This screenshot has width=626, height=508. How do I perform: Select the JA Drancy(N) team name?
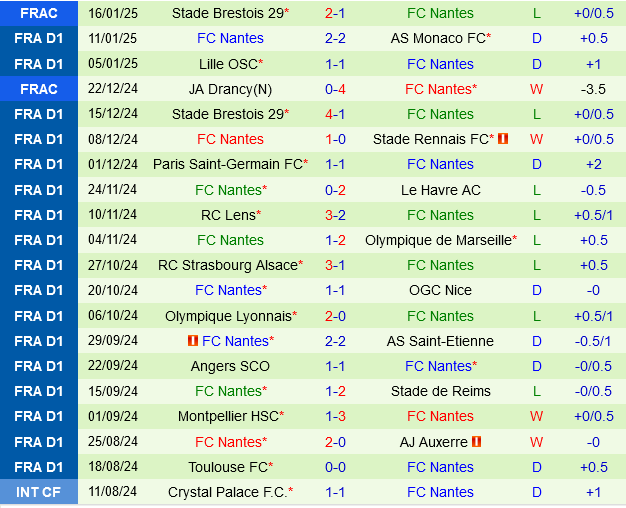[230, 89]
